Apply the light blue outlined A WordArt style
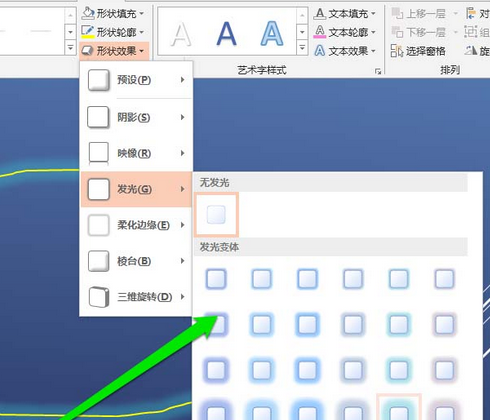 point(272,33)
